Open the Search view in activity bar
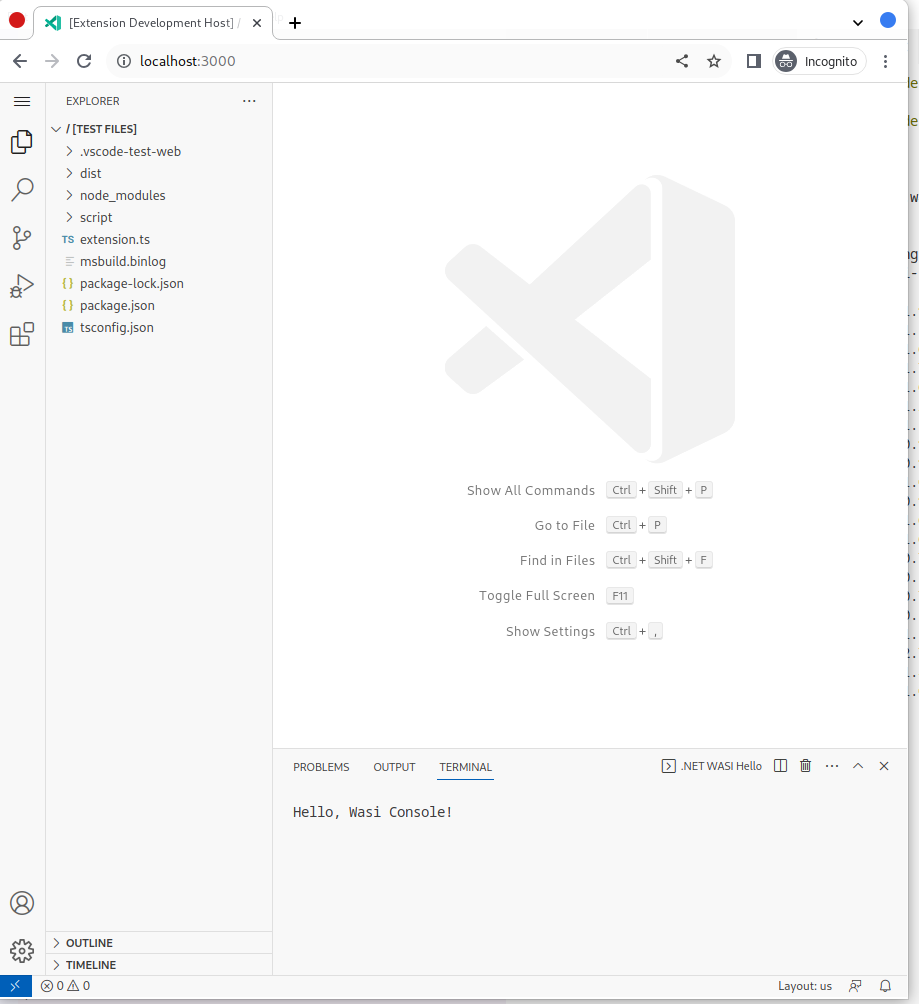Image resolution: width=919 pixels, height=1004 pixels. [22, 190]
